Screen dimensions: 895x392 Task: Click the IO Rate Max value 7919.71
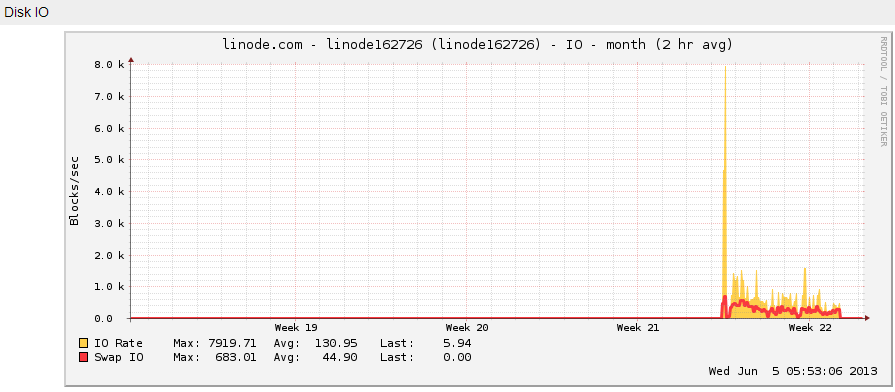click(231, 343)
